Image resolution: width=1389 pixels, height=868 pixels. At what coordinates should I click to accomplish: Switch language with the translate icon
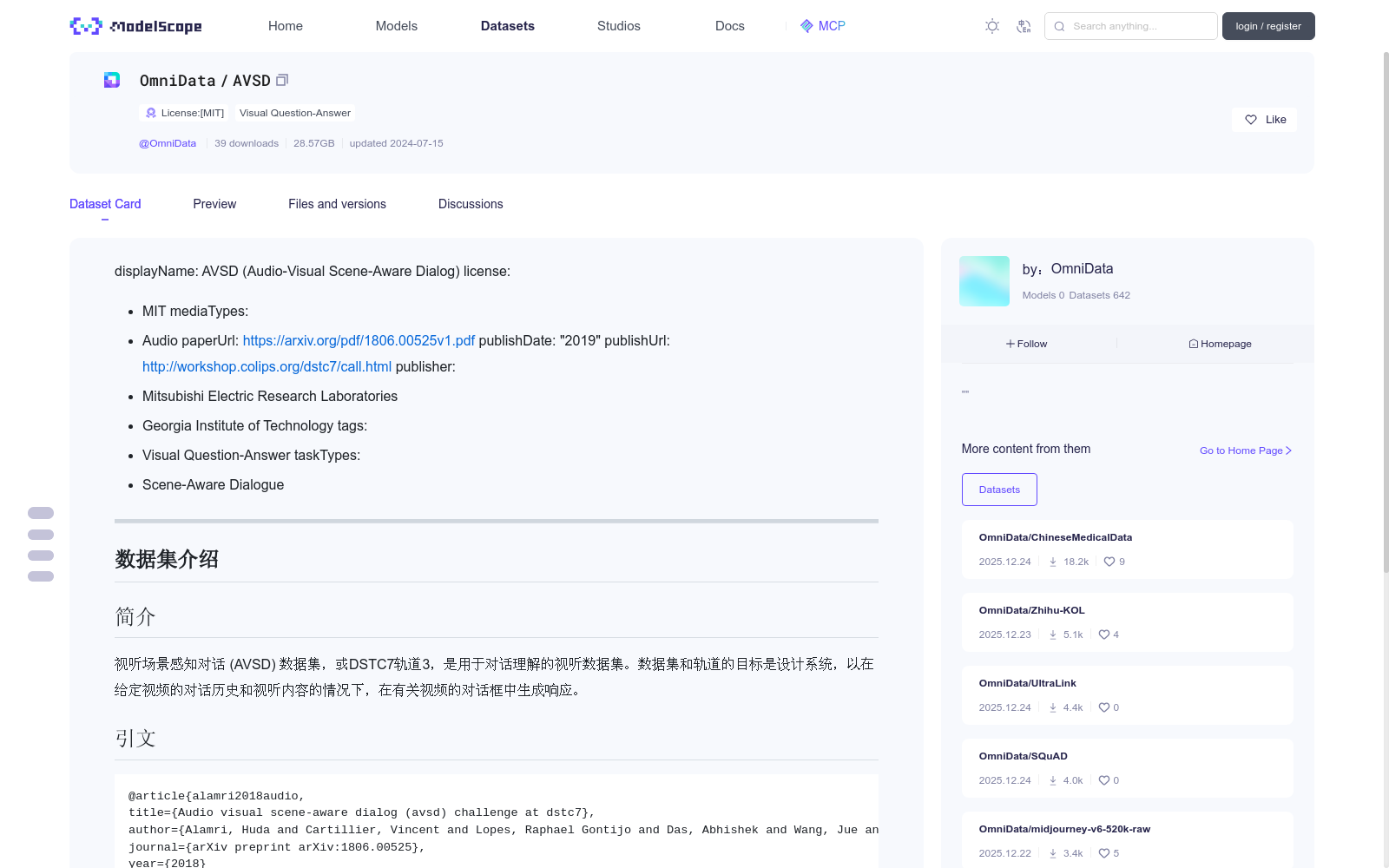(1024, 26)
